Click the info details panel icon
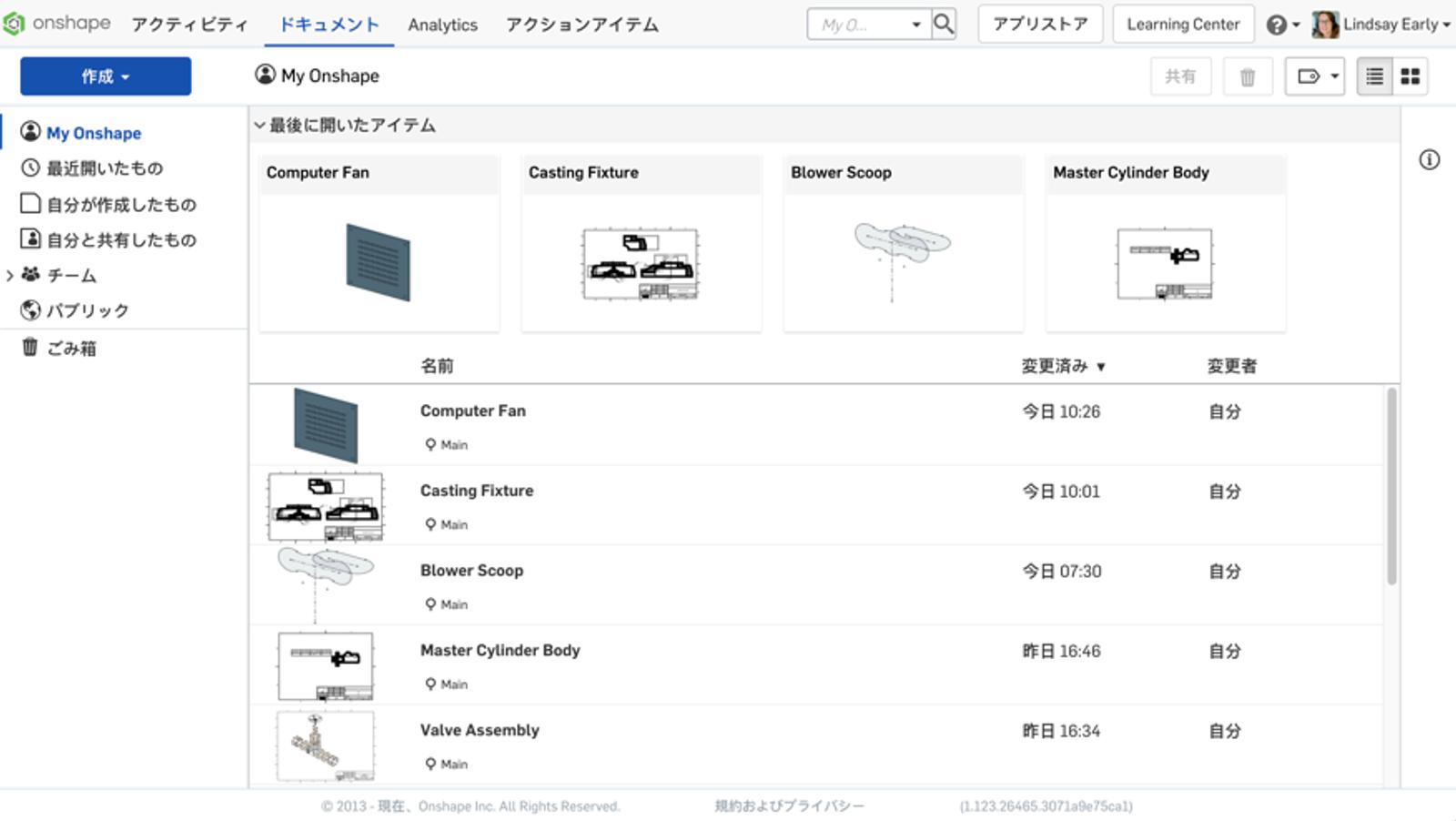 click(x=1429, y=160)
